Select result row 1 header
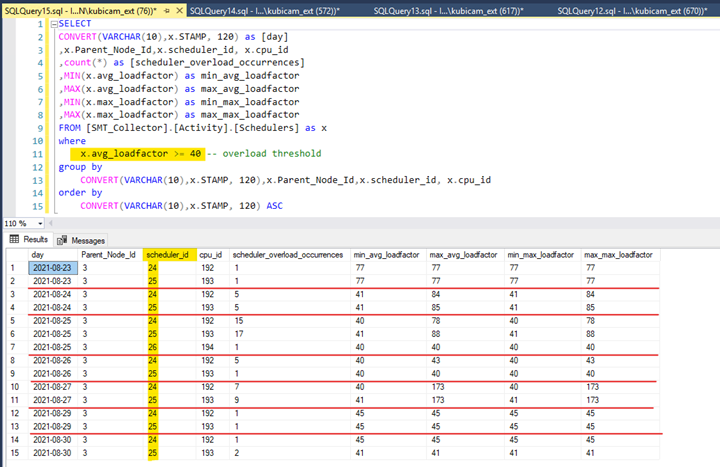 17,268
